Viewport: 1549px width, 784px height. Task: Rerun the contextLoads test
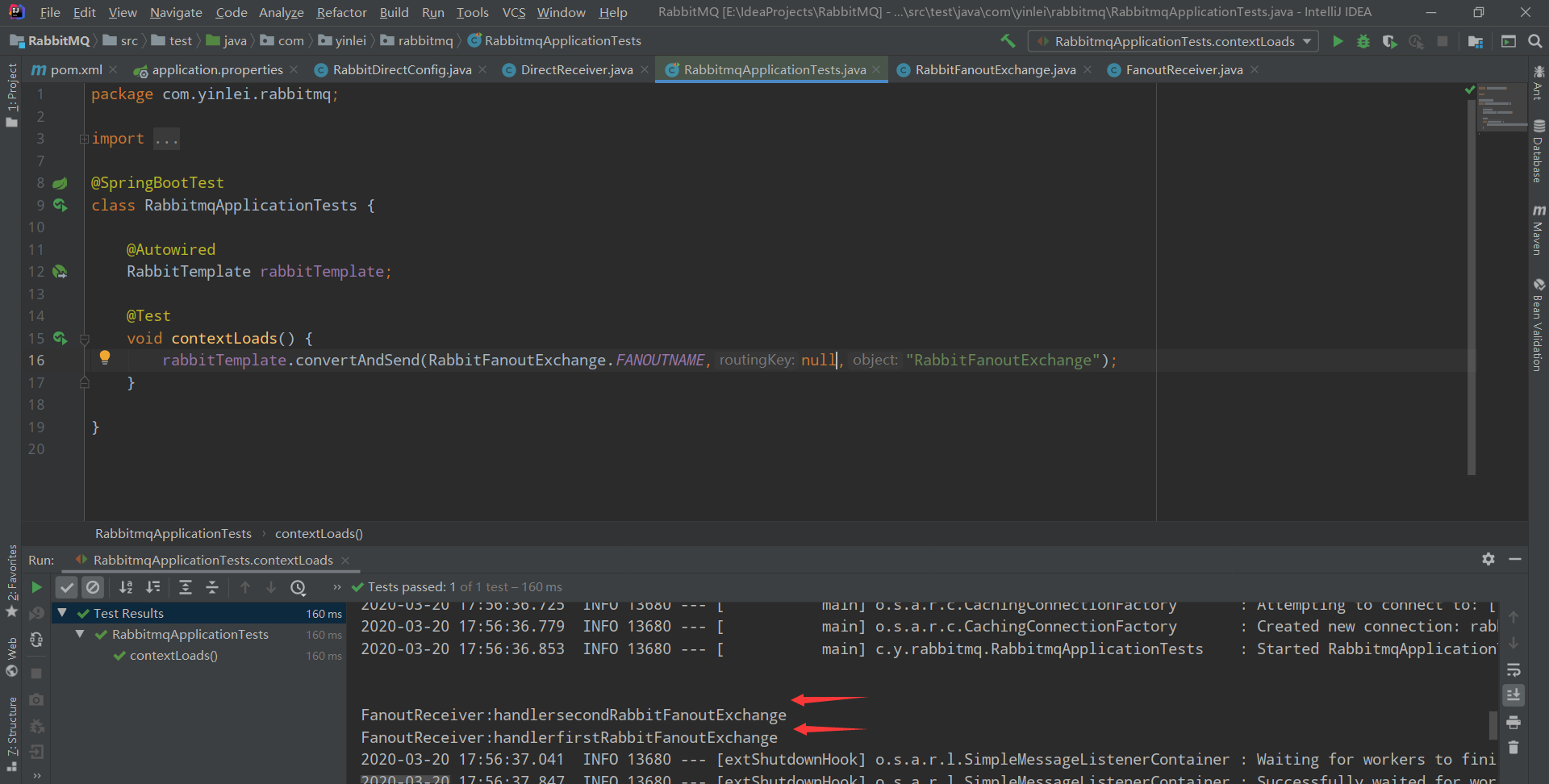click(35, 587)
